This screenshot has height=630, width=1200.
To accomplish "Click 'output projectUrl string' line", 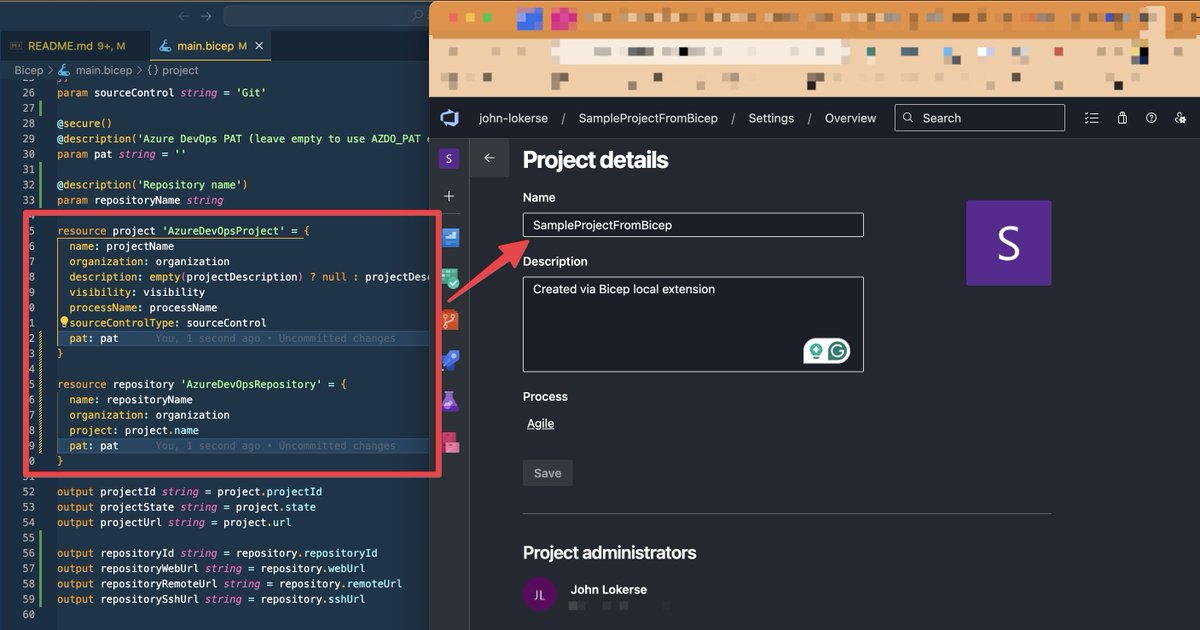I will pos(173,522).
